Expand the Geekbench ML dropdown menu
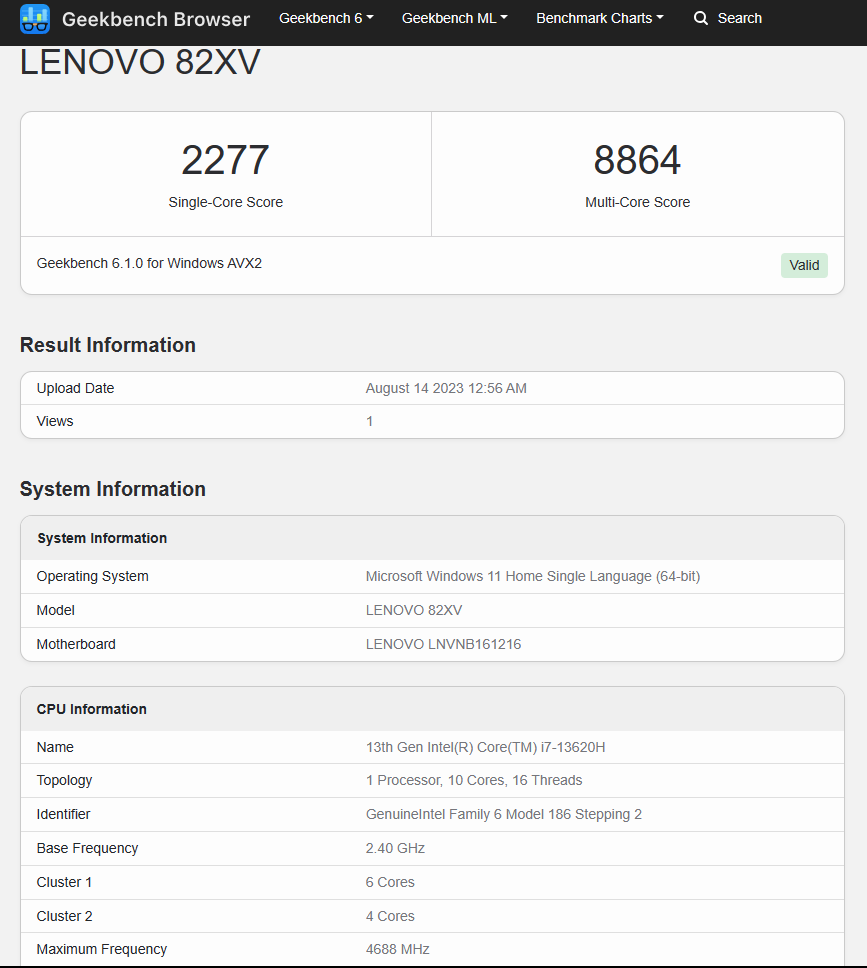This screenshot has height=968, width=867. [x=454, y=19]
